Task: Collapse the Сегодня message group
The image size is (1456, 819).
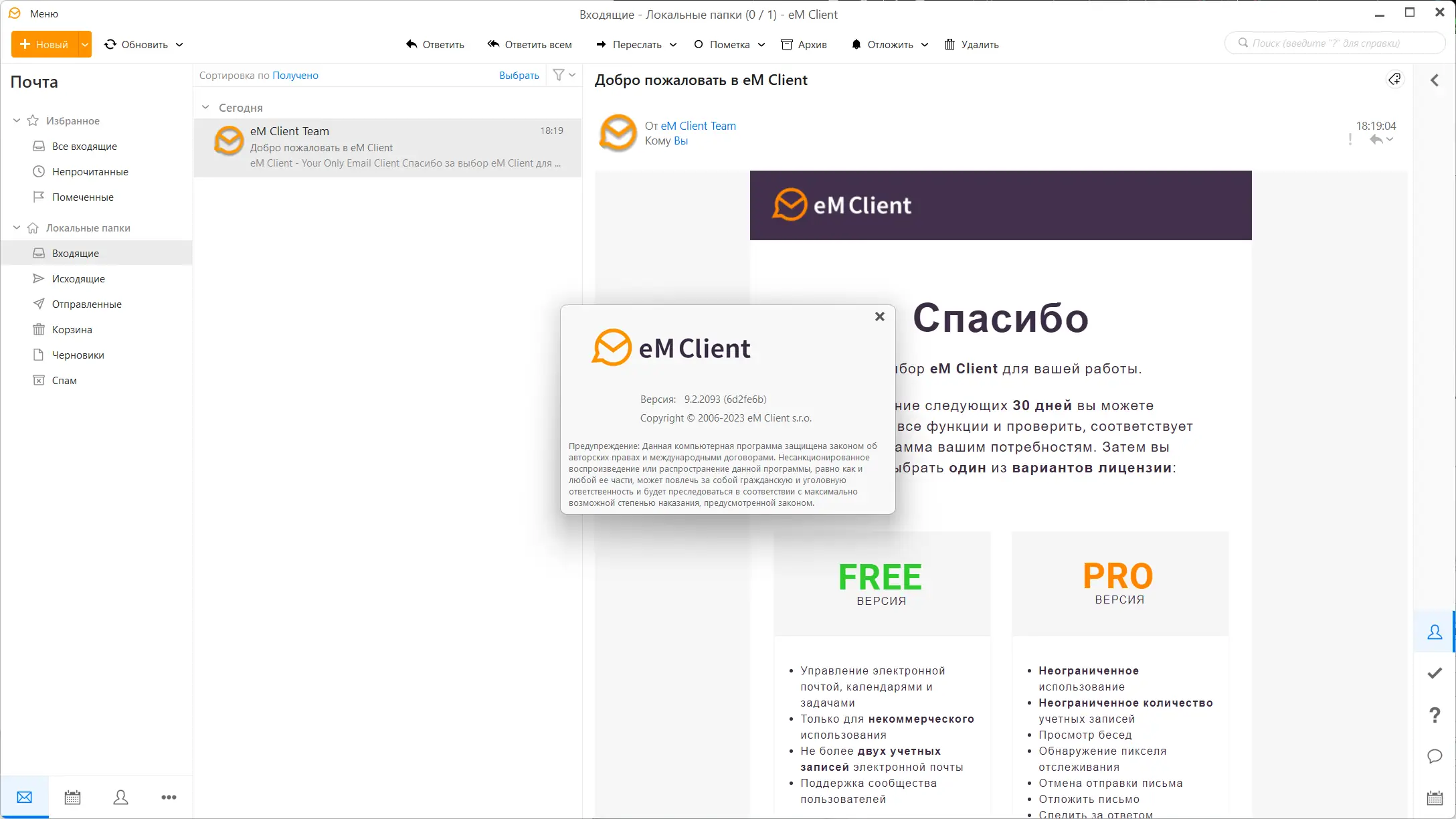Action: 205,107
